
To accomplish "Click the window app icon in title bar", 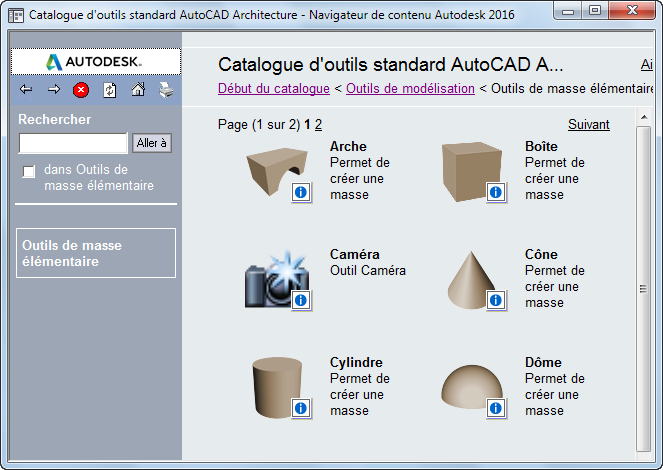I will pos(16,16).
